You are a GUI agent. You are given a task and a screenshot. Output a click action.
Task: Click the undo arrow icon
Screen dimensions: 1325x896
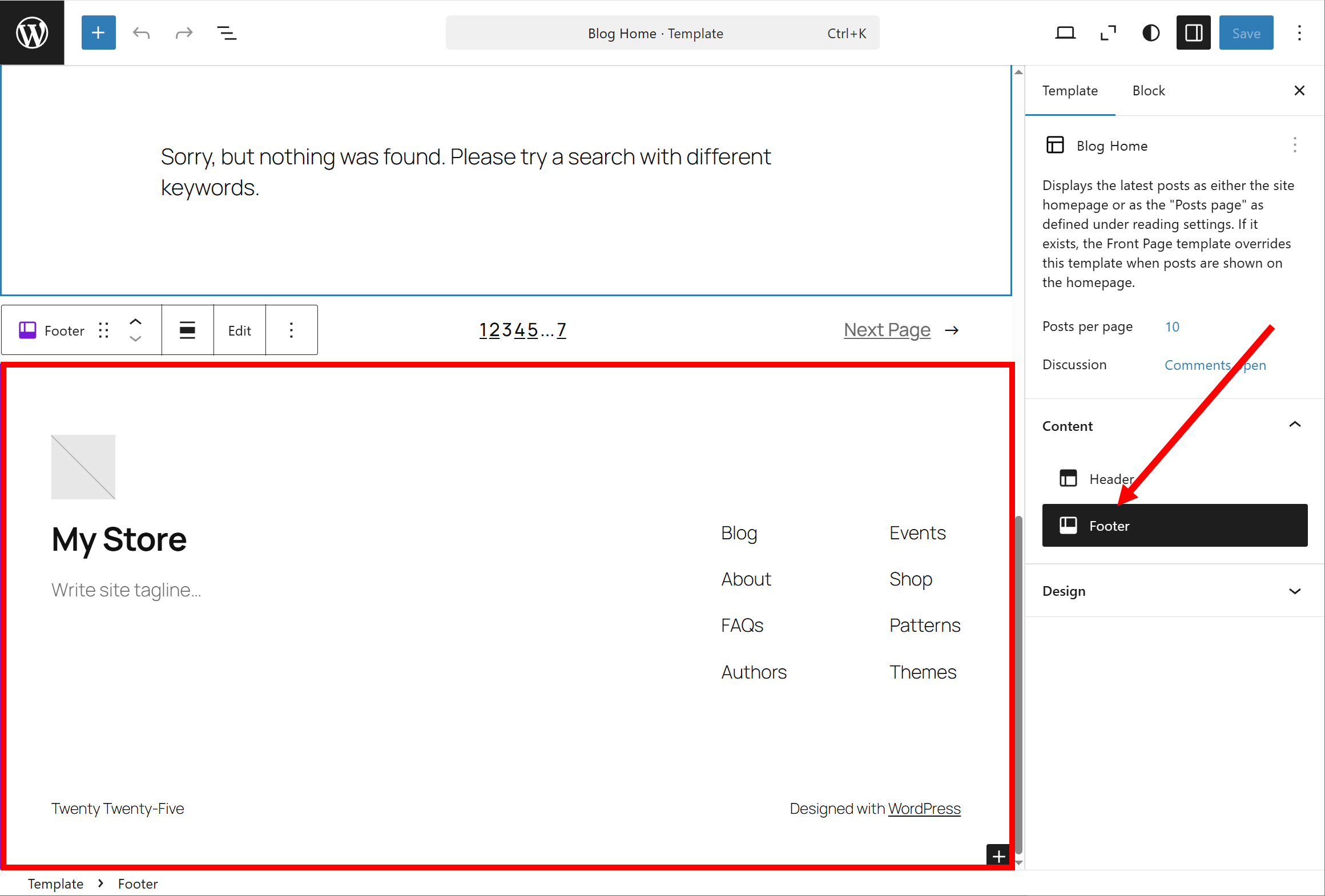pos(141,33)
